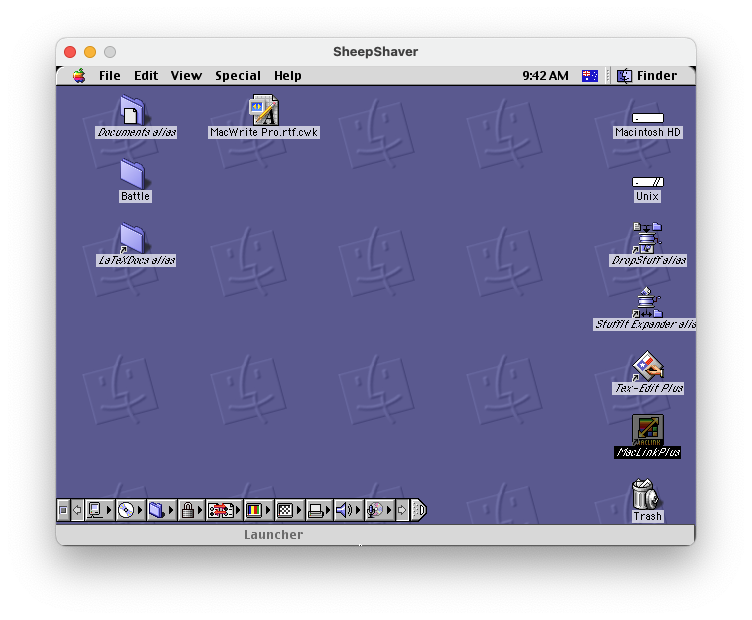The width and height of the screenshot is (752, 620).
Task: Open the Help menu
Action: [288, 76]
